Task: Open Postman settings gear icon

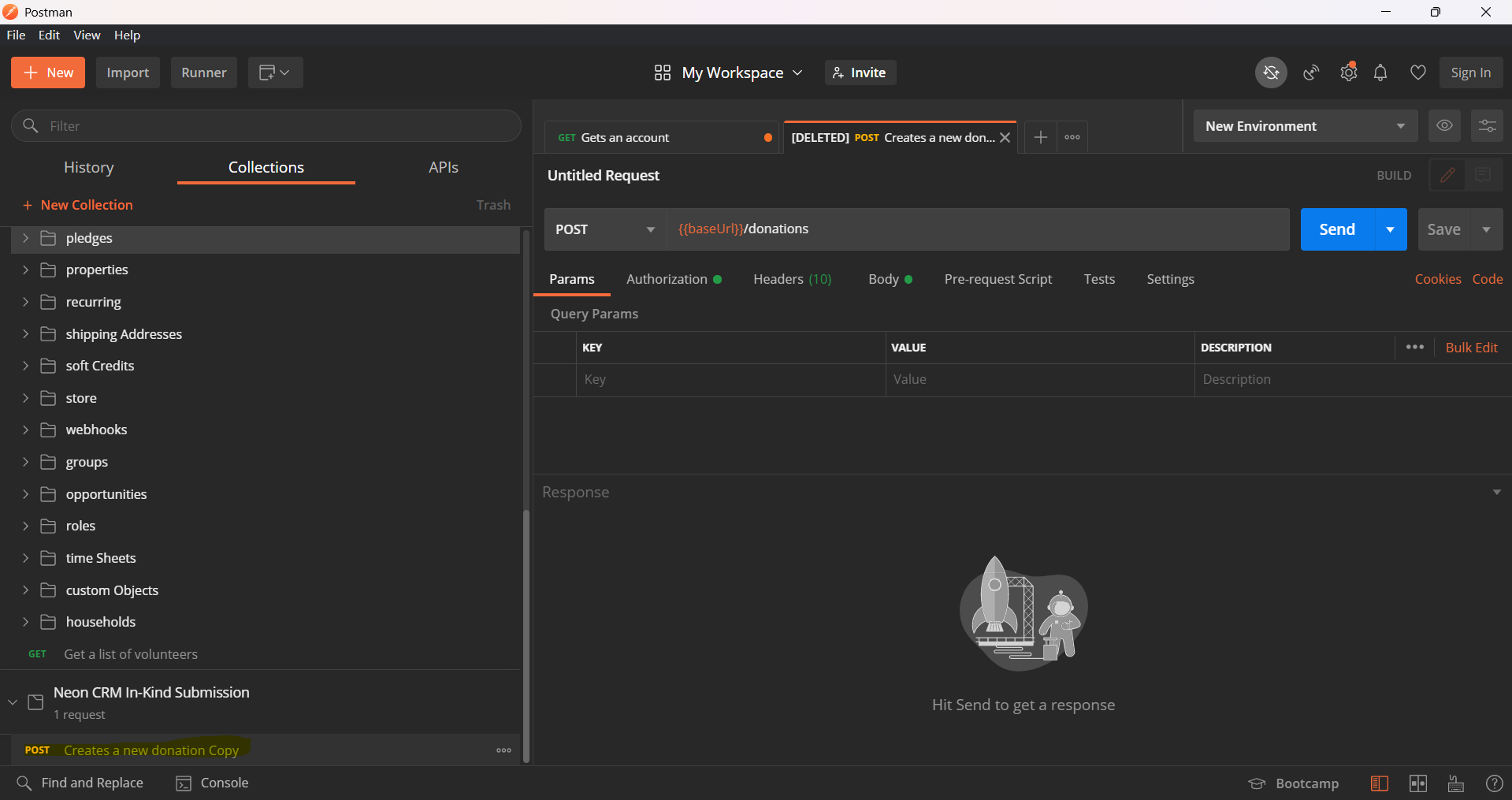Action: tap(1349, 73)
